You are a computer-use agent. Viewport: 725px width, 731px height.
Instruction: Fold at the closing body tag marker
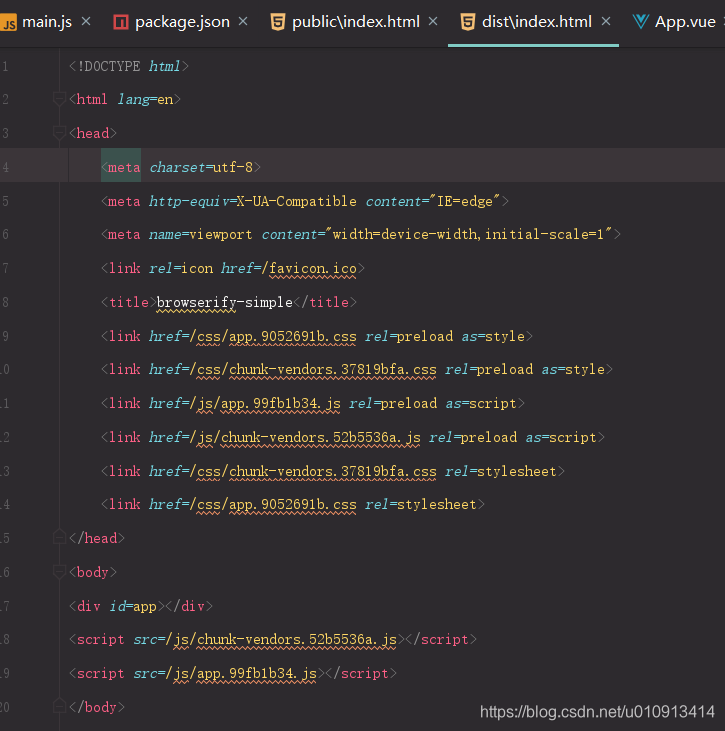click(59, 707)
